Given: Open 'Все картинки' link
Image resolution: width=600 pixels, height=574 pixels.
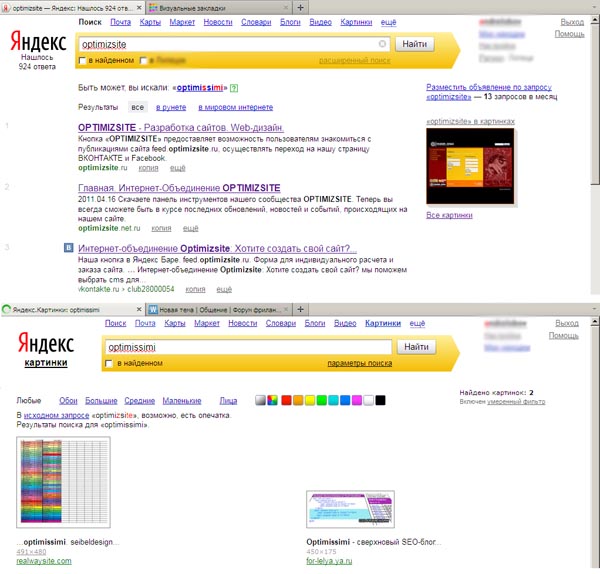Looking at the screenshot, I should pyautogui.click(x=449, y=215).
